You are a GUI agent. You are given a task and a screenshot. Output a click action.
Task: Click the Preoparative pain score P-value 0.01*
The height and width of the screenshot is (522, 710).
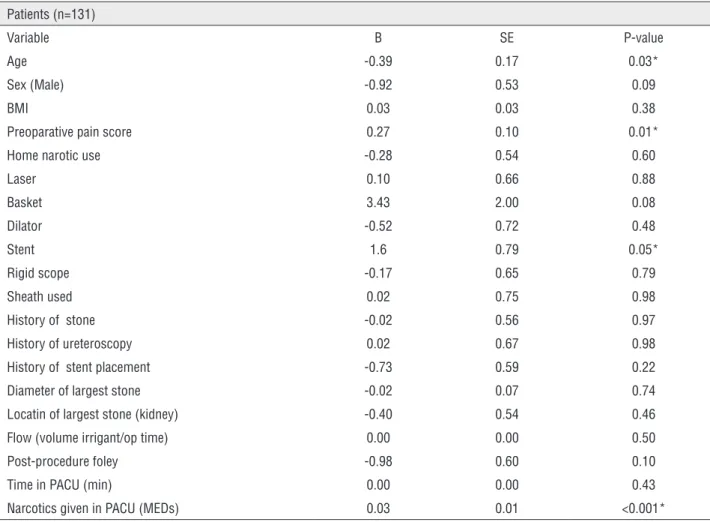(643, 132)
